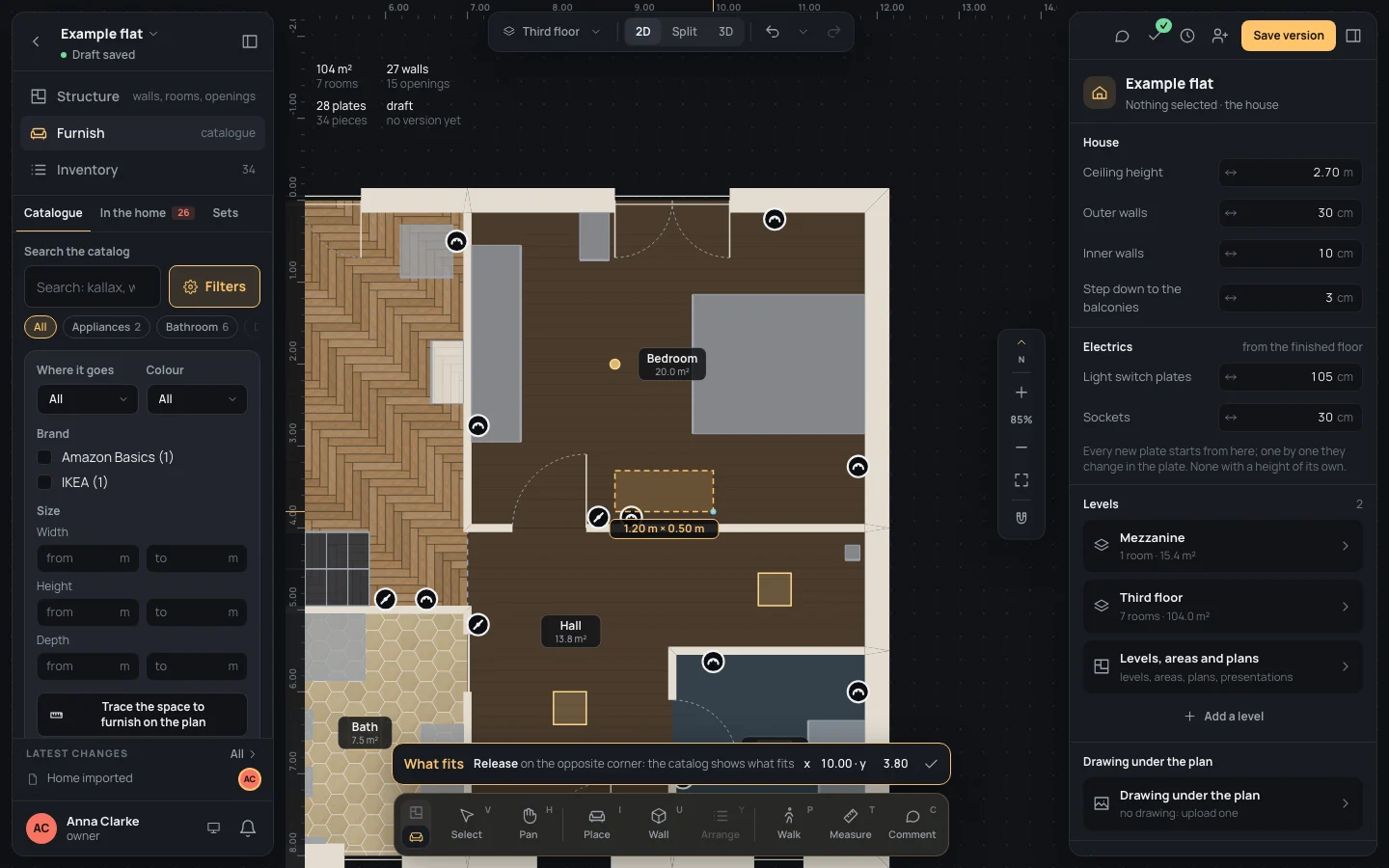Click the catalog search field
Screen dimensions: 1389x868
coord(93,286)
